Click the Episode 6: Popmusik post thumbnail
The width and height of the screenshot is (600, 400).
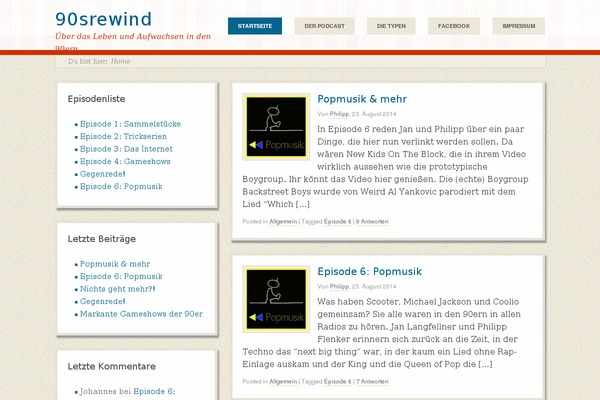[x=276, y=299]
